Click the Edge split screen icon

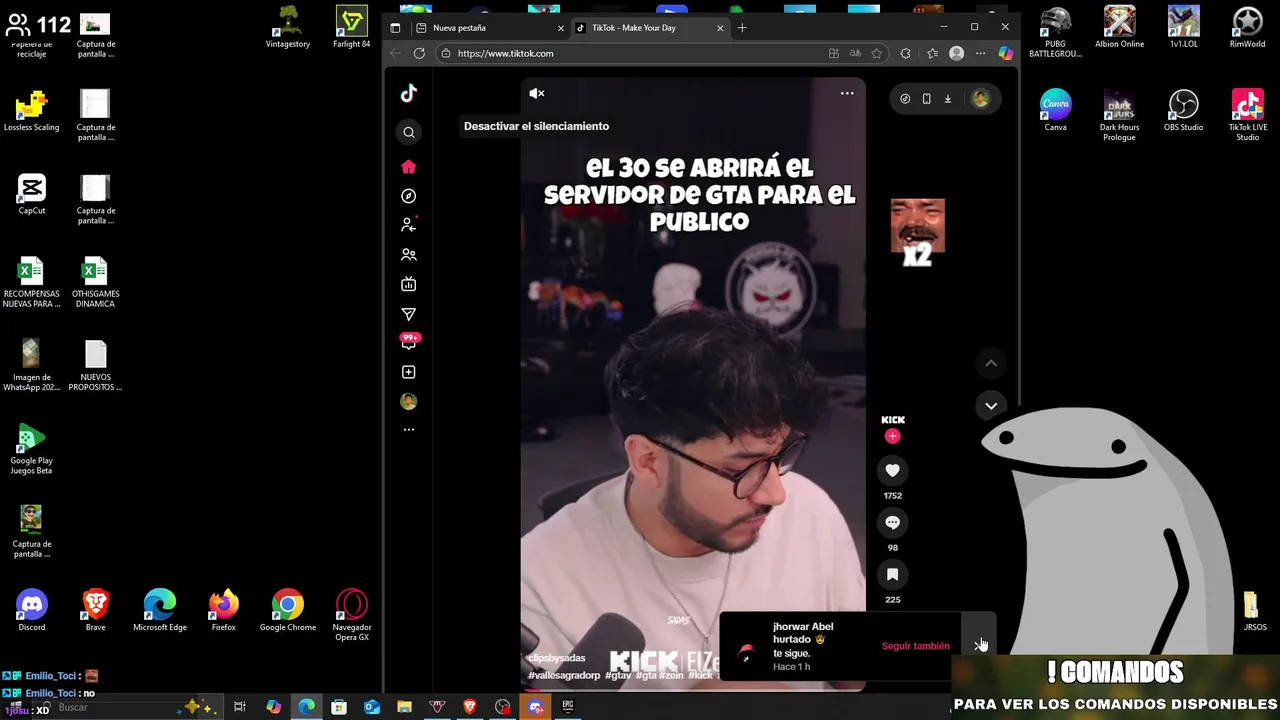(x=834, y=53)
